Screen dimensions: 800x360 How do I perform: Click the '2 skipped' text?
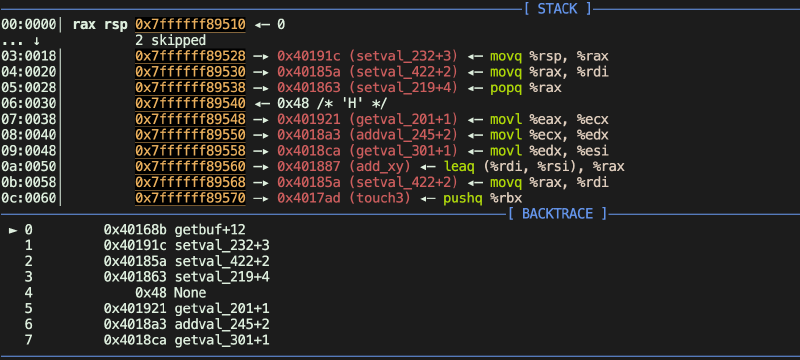click(x=170, y=40)
